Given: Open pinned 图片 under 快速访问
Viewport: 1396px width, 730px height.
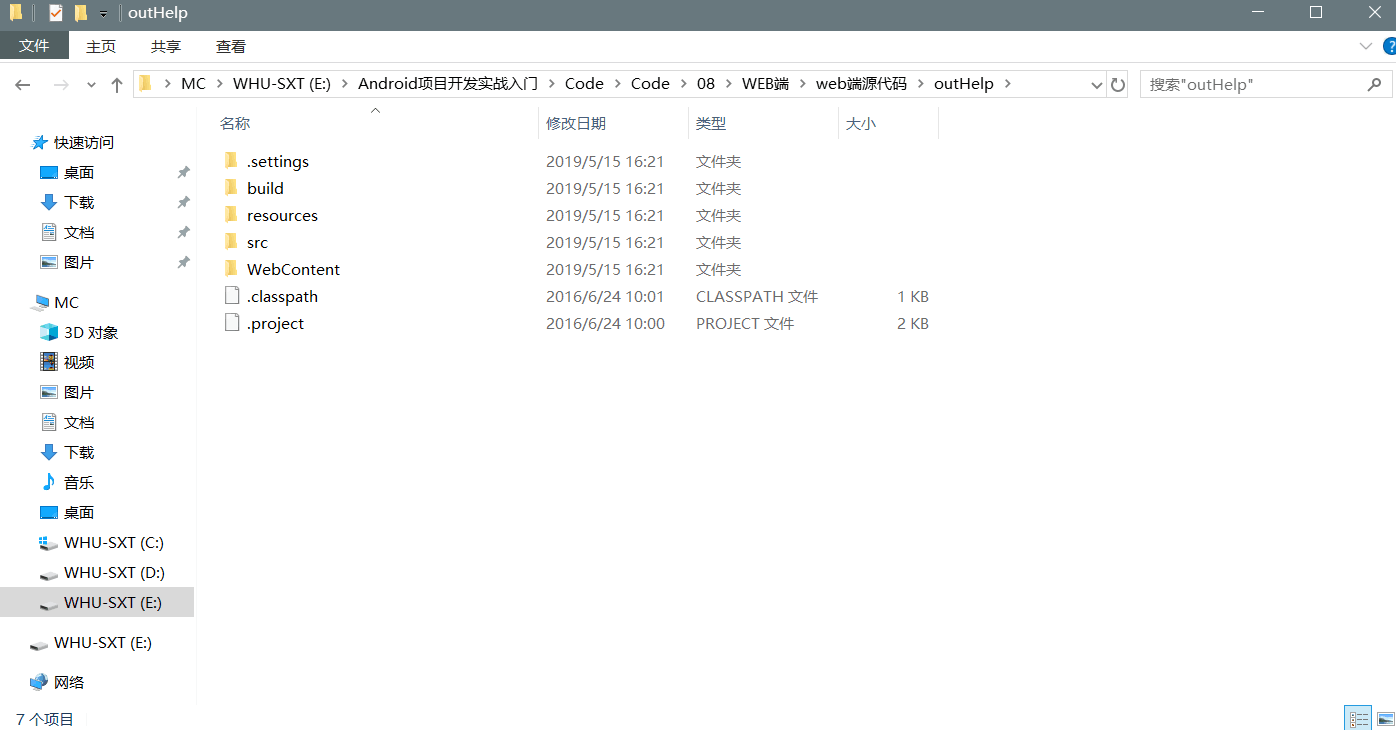Looking at the screenshot, I should [79, 262].
